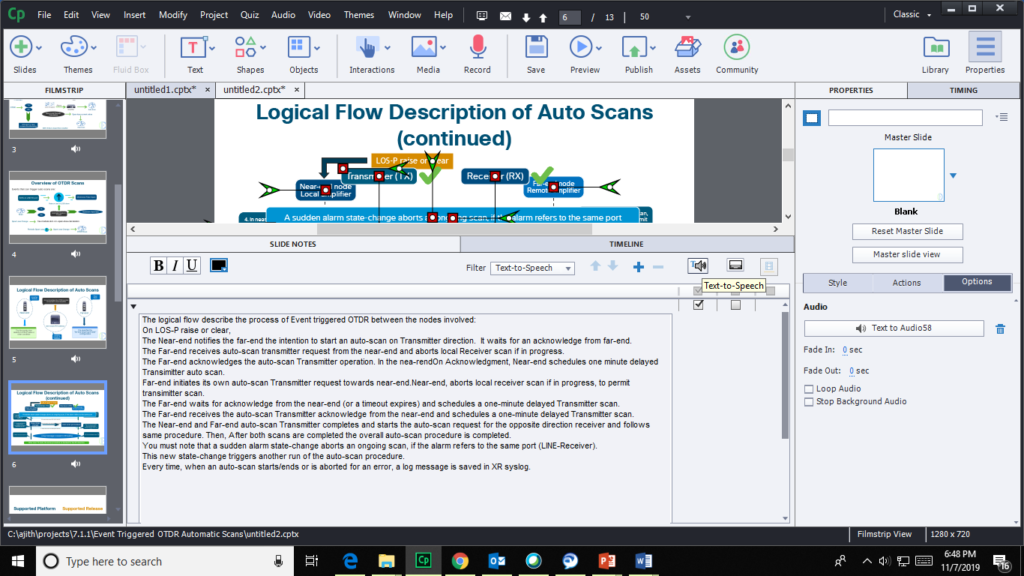Viewport: 1024px width, 576px height.
Task: Open the mail icon in top bar
Action: (x=505, y=16)
